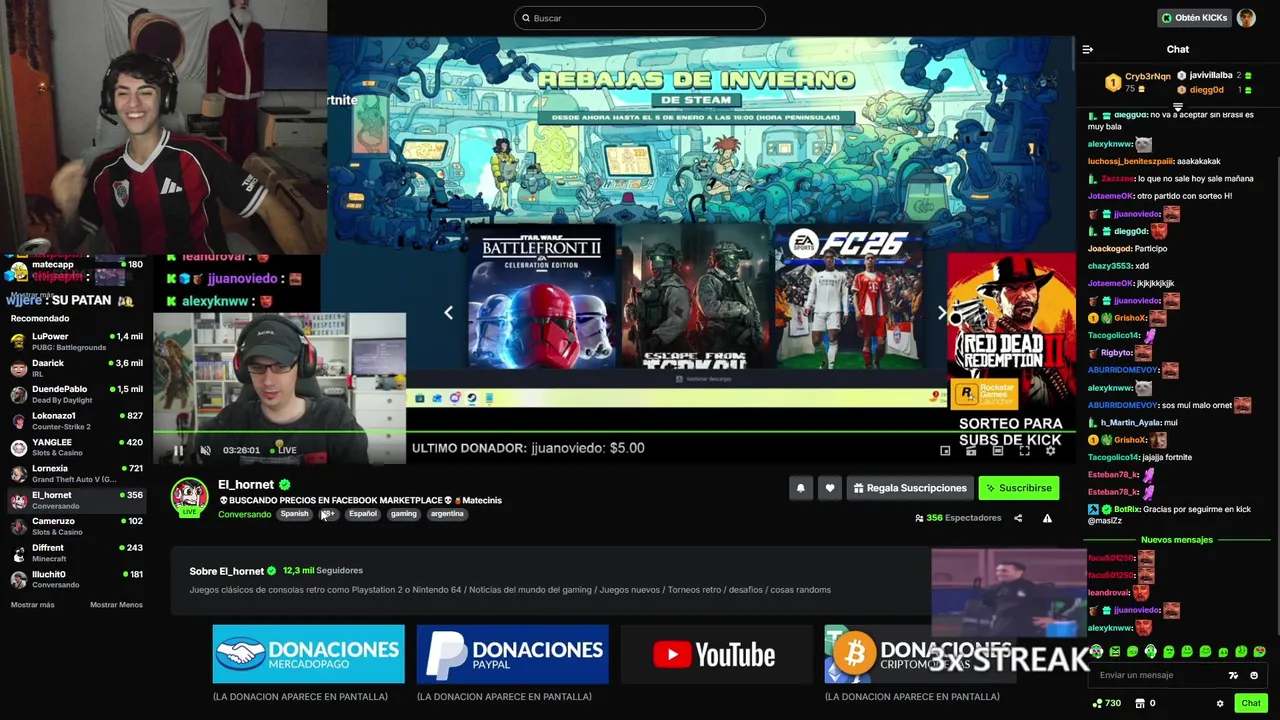Screen dimensions: 1280x720
Task: Click the Cryb3rNqn top gifter name
Action: point(1148,76)
